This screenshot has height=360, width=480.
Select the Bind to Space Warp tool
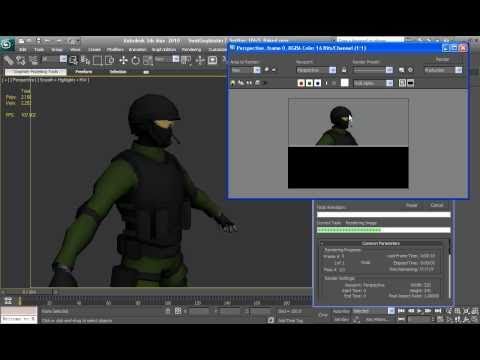pos(33,60)
